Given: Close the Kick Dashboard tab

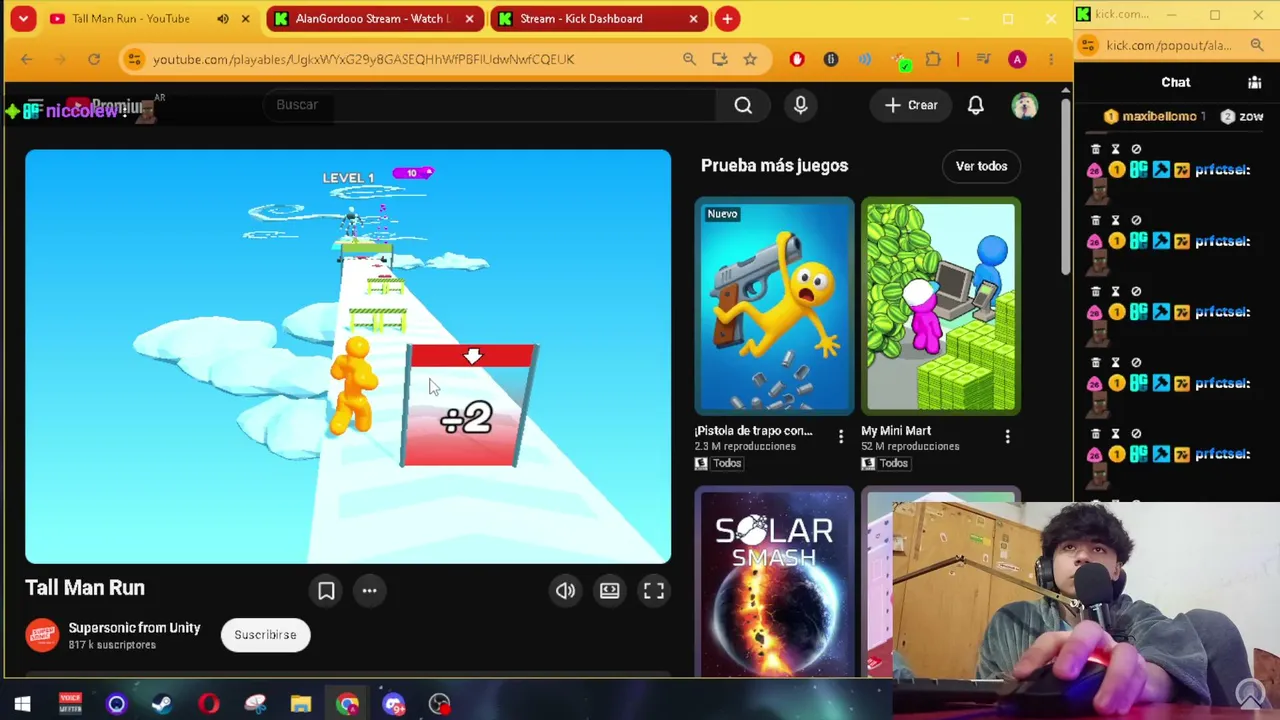Looking at the screenshot, I should 693,19.
